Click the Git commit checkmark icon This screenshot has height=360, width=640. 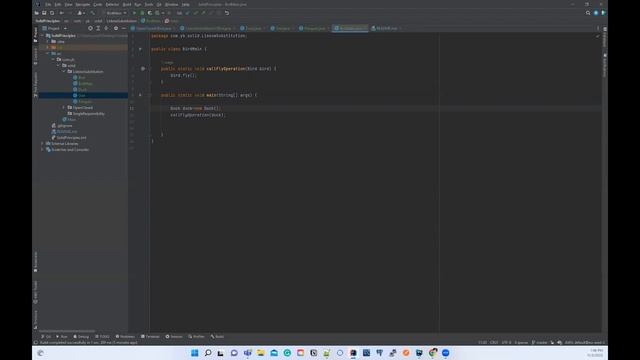196,13
